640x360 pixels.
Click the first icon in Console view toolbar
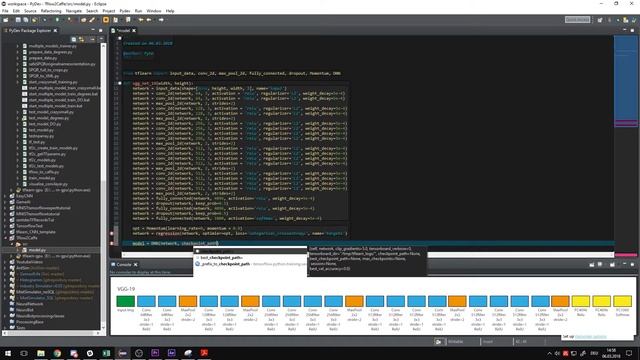(592, 264)
